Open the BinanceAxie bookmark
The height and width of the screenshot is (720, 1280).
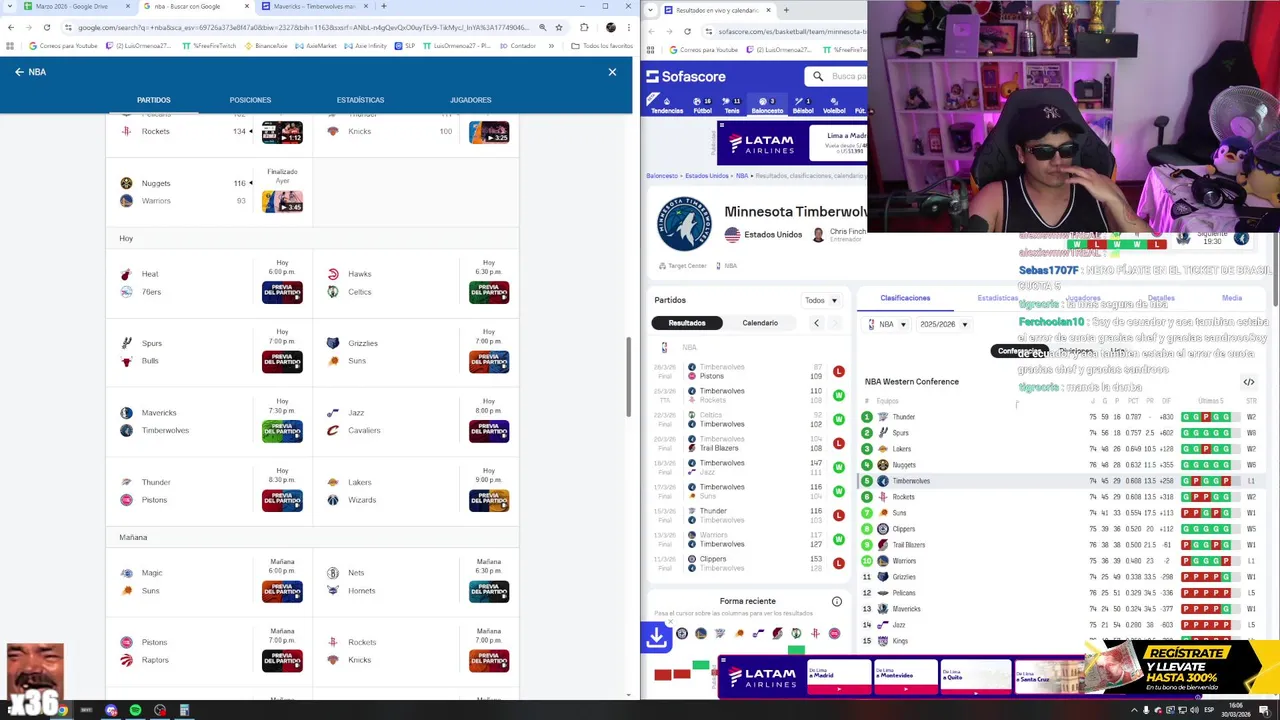coord(266,46)
